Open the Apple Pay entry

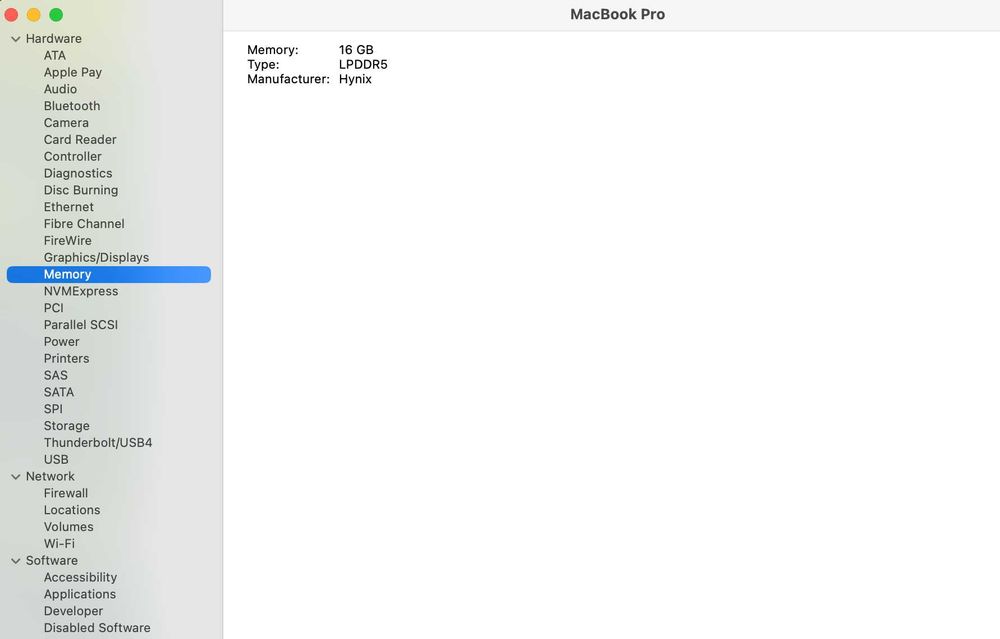click(73, 72)
